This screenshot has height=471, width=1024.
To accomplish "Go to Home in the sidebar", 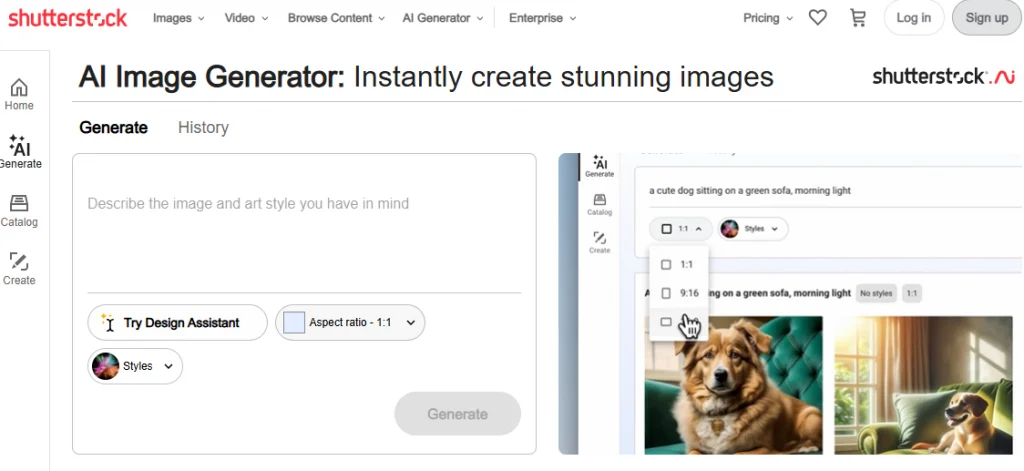I will [19, 94].
